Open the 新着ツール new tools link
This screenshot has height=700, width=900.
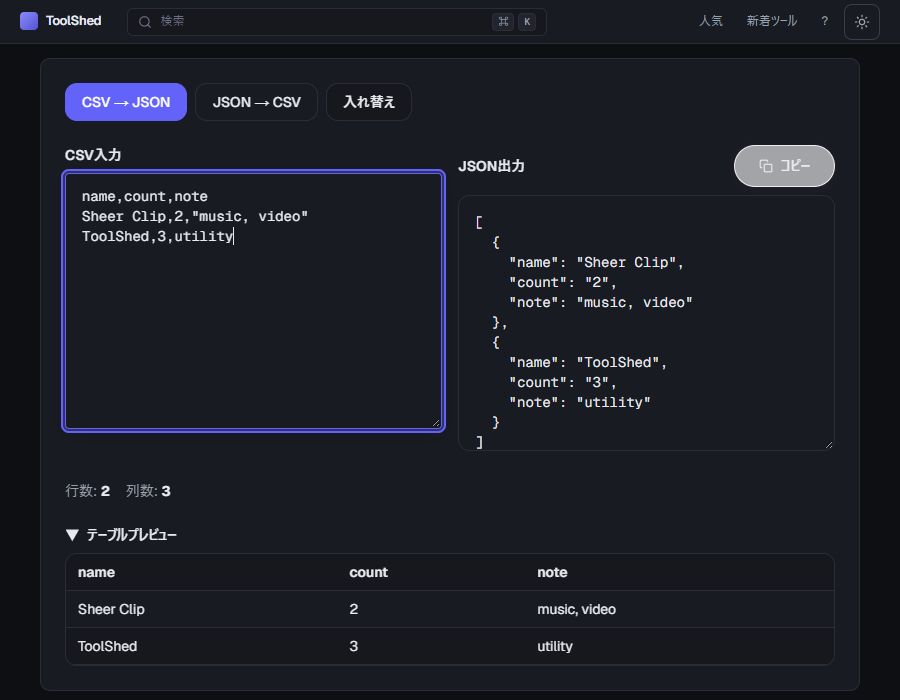pos(771,21)
